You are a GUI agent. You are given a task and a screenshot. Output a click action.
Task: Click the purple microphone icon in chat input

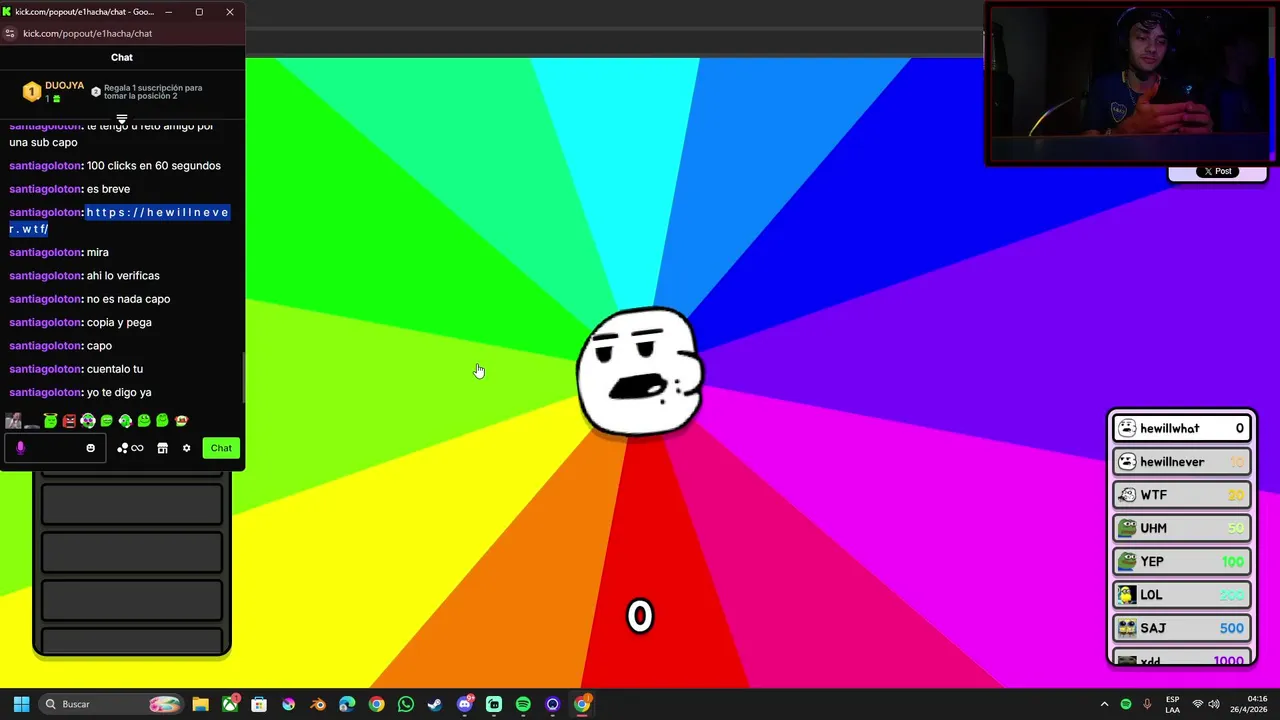point(20,448)
